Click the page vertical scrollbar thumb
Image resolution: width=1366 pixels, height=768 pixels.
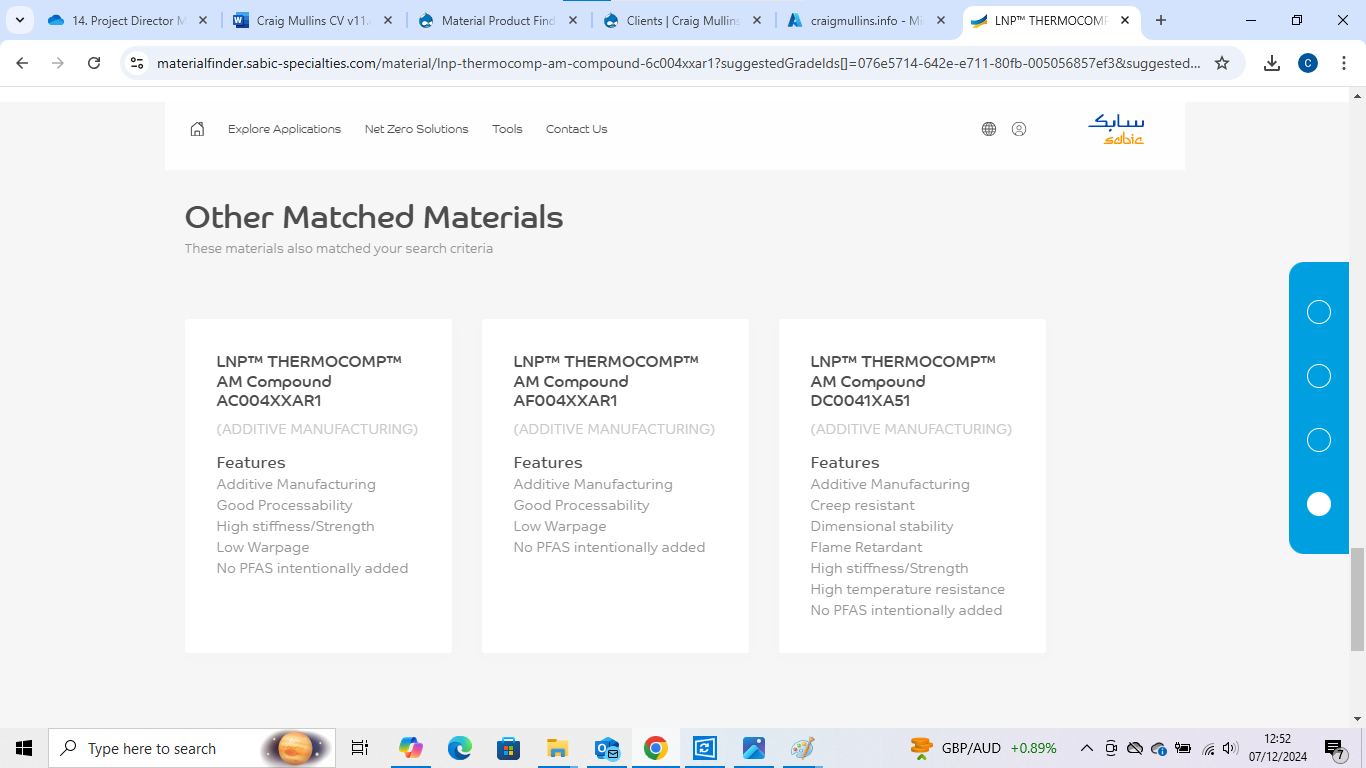point(1357,600)
